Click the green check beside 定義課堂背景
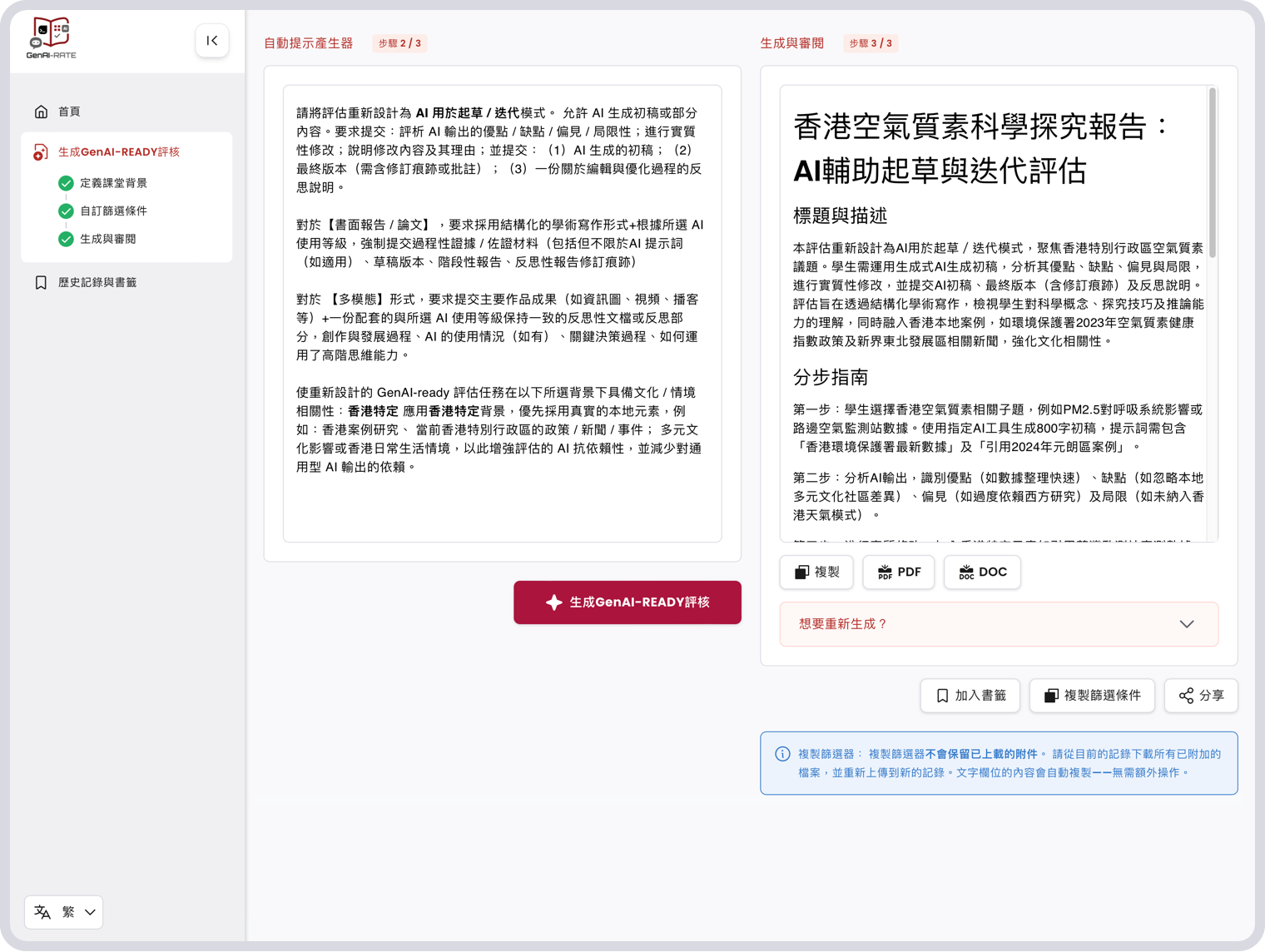 (x=66, y=183)
